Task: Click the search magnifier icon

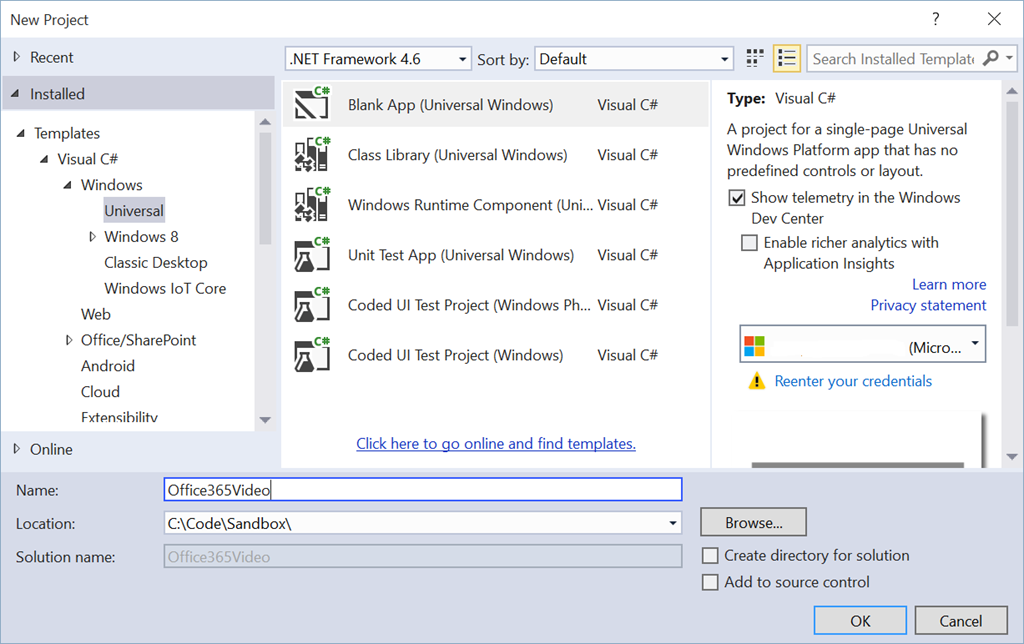Action: click(x=990, y=58)
